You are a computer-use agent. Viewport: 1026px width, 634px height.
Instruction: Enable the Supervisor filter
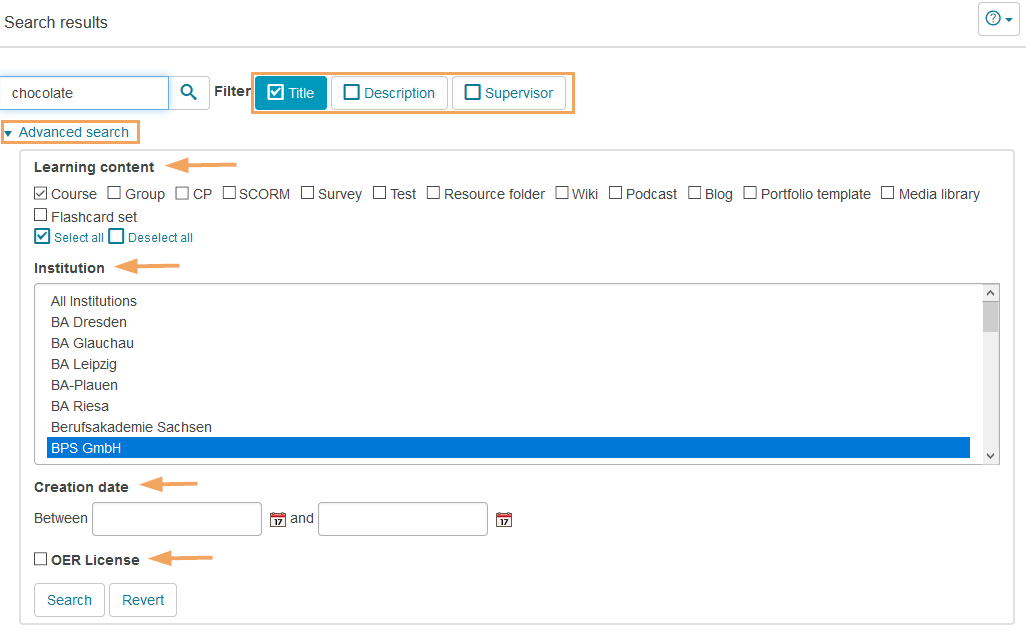click(509, 93)
